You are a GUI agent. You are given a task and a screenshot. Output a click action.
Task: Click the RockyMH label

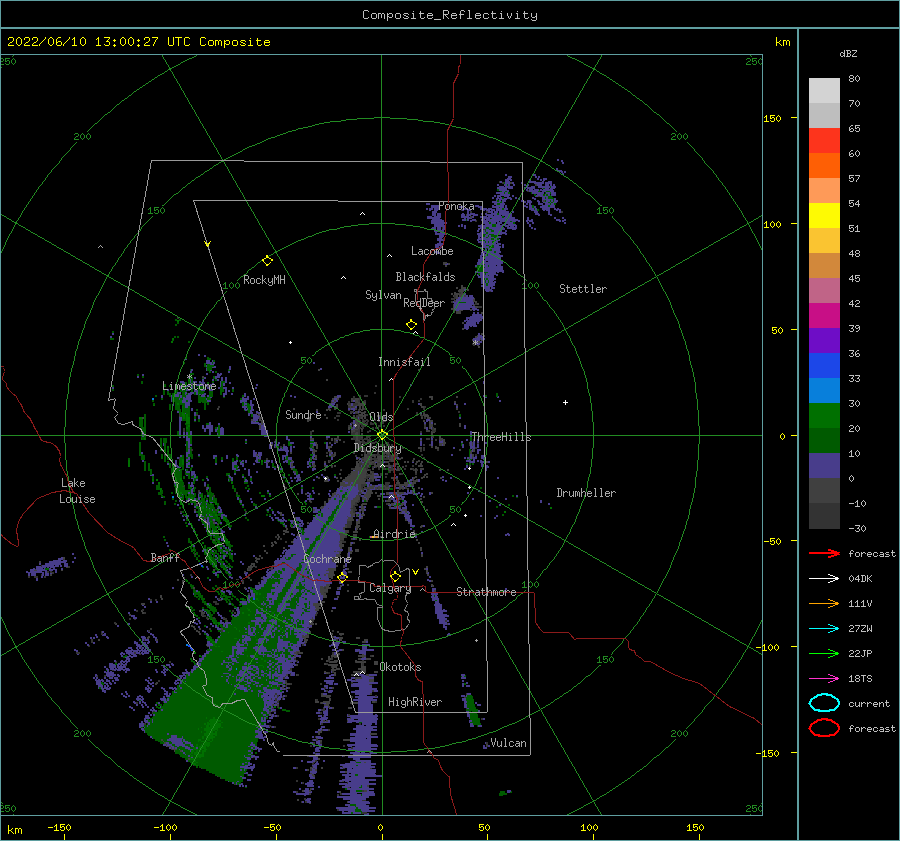coord(264,280)
